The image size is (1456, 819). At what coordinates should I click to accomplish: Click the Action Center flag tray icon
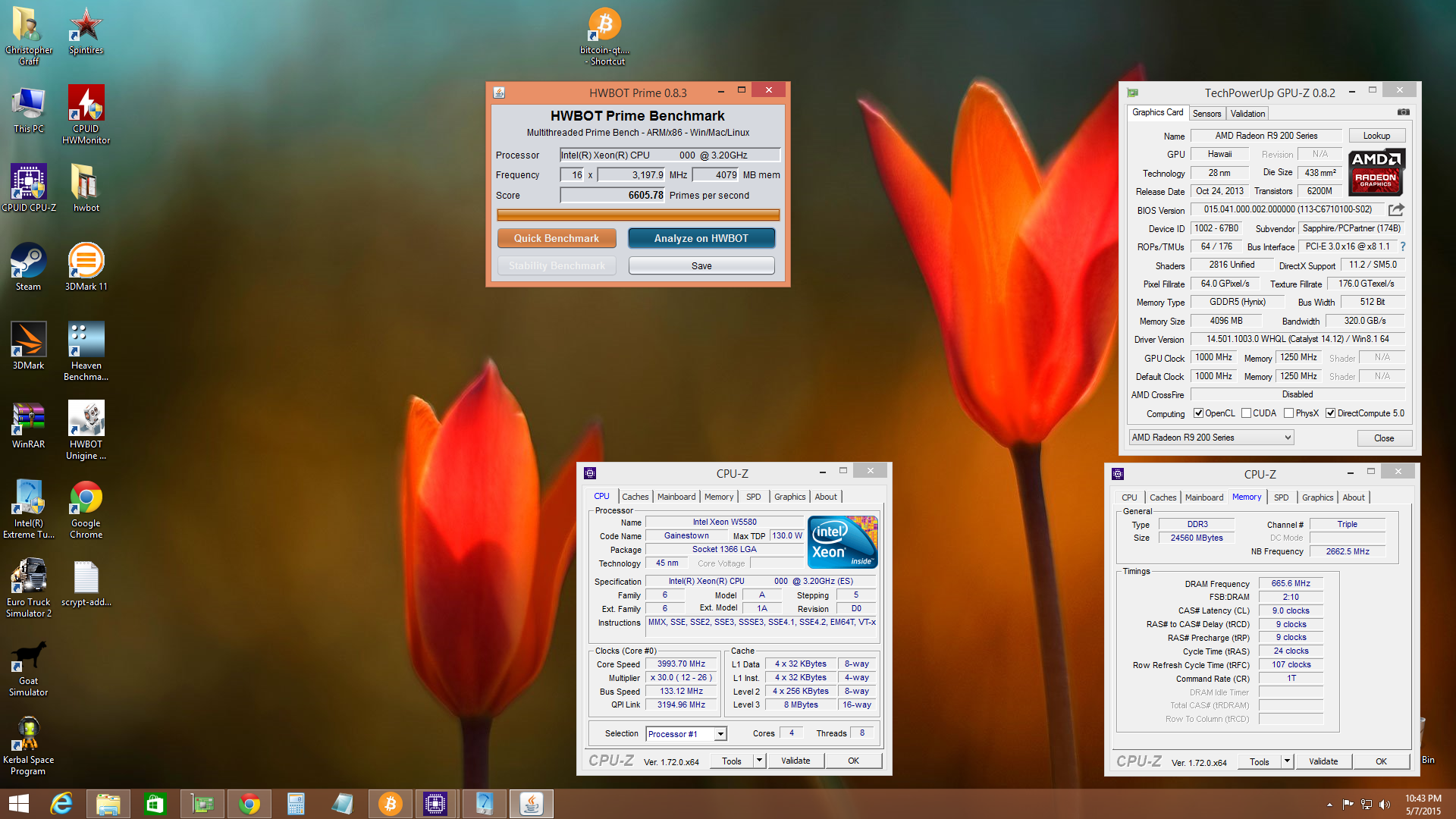point(1348,805)
